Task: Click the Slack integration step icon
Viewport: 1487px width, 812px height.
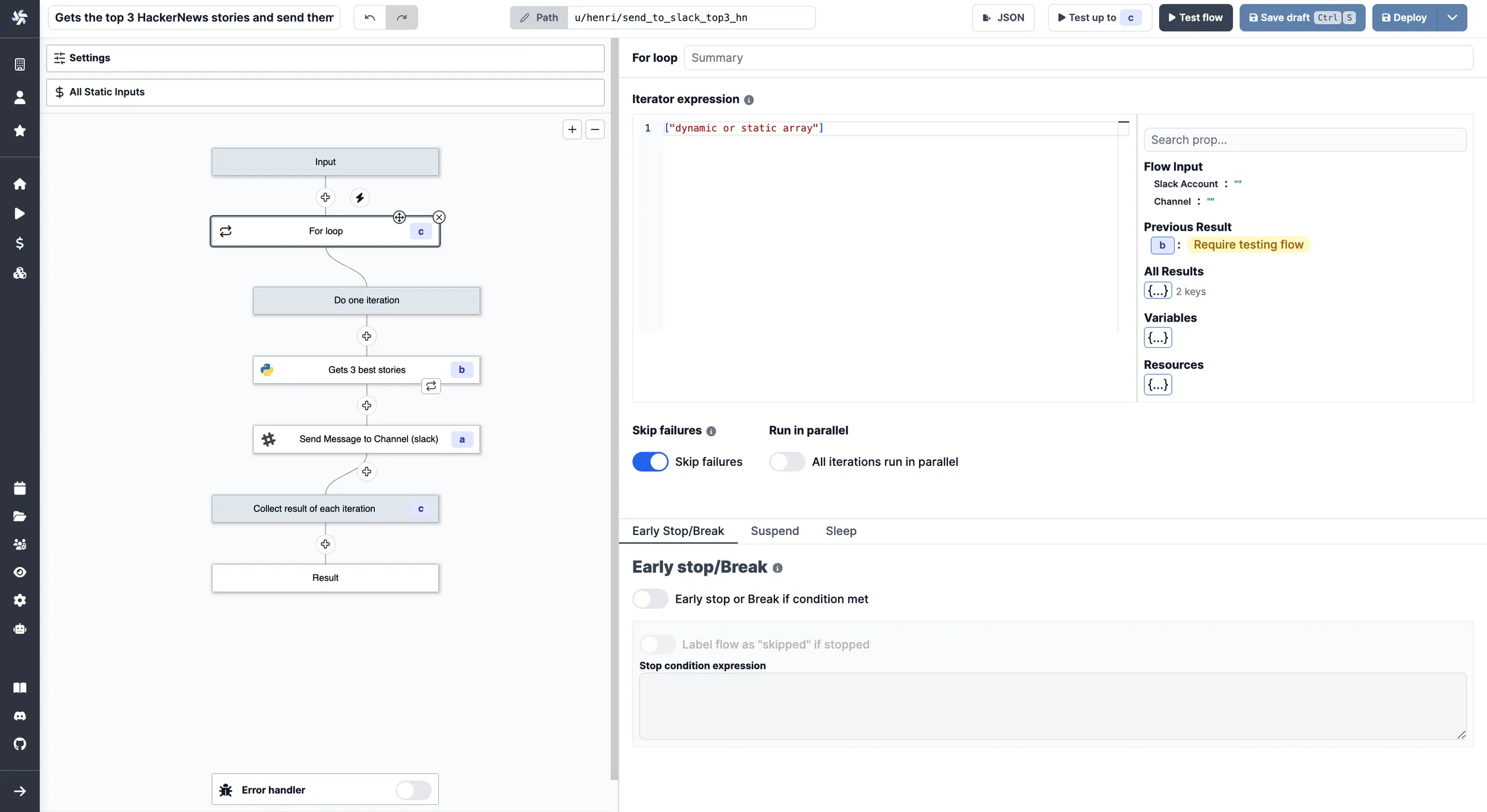Action: coord(269,439)
